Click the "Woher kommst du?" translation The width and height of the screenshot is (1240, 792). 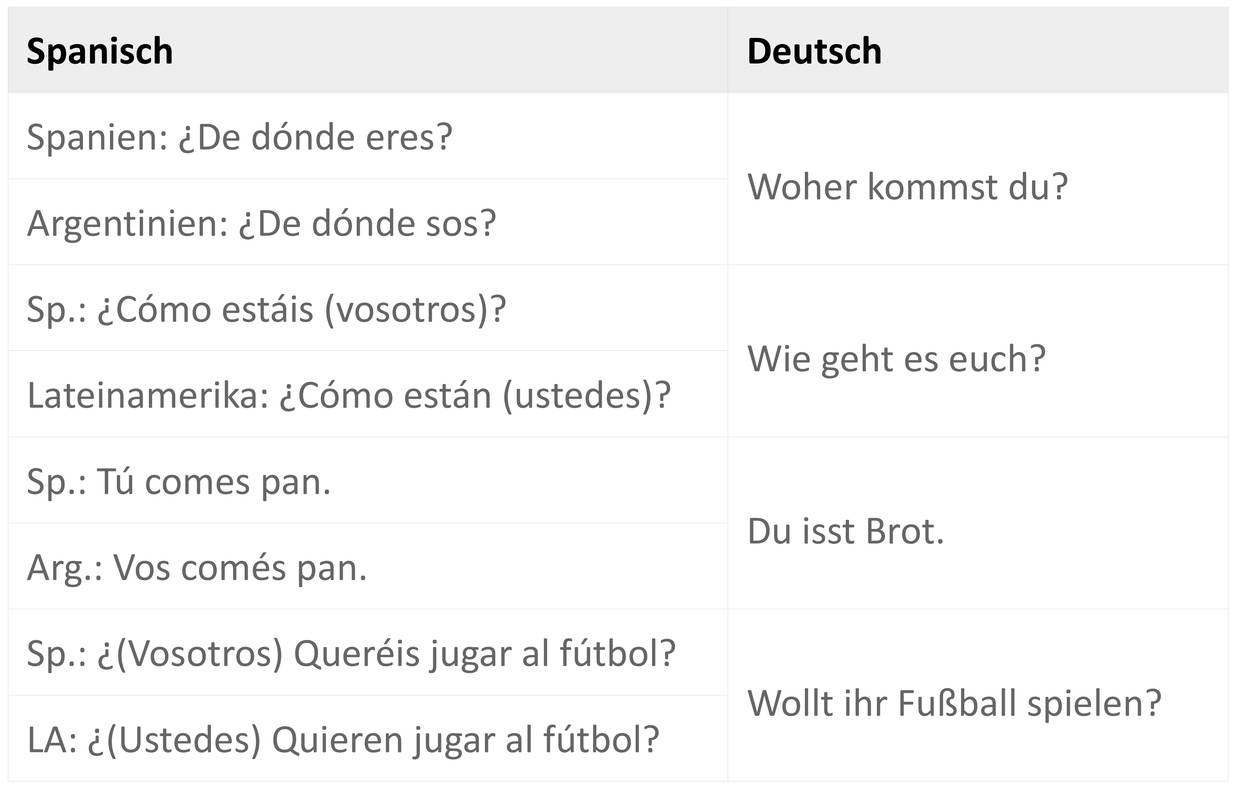pyautogui.click(x=907, y=186)
